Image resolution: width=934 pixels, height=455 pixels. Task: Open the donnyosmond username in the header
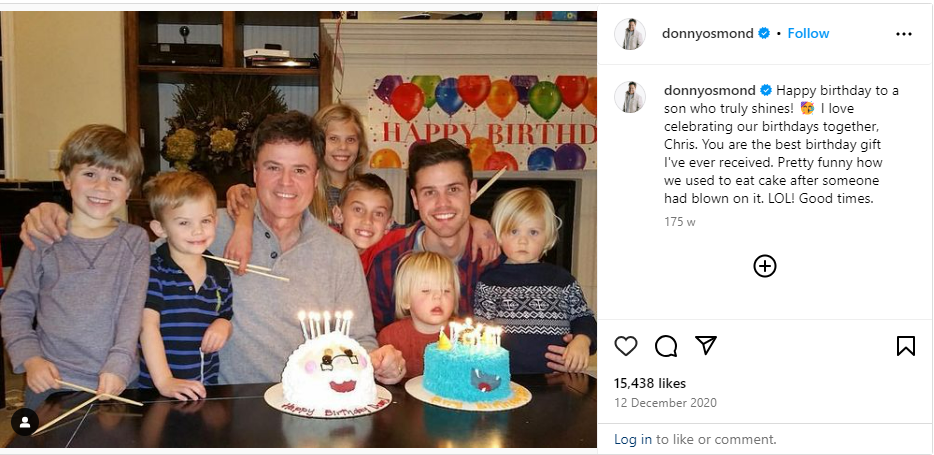click(708, 33)
